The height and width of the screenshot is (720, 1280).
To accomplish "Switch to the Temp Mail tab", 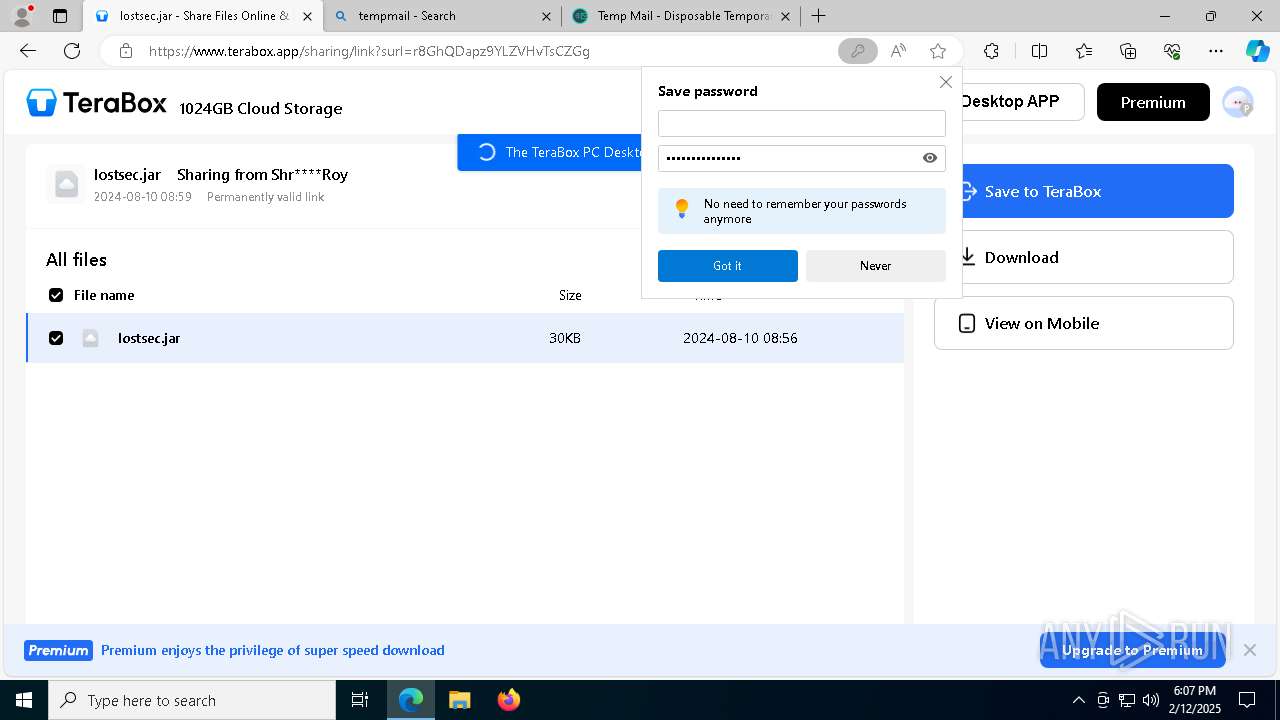I will pos(680,16).
